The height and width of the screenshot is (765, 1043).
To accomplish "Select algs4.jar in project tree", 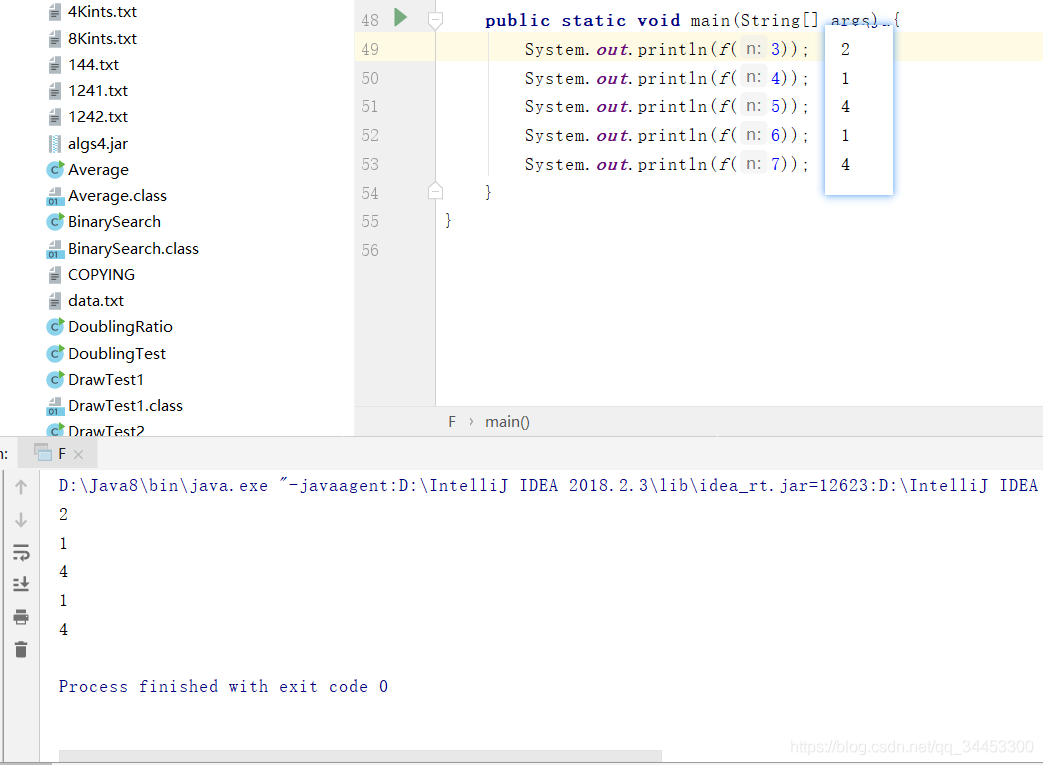I will click(x=98, y=144).
